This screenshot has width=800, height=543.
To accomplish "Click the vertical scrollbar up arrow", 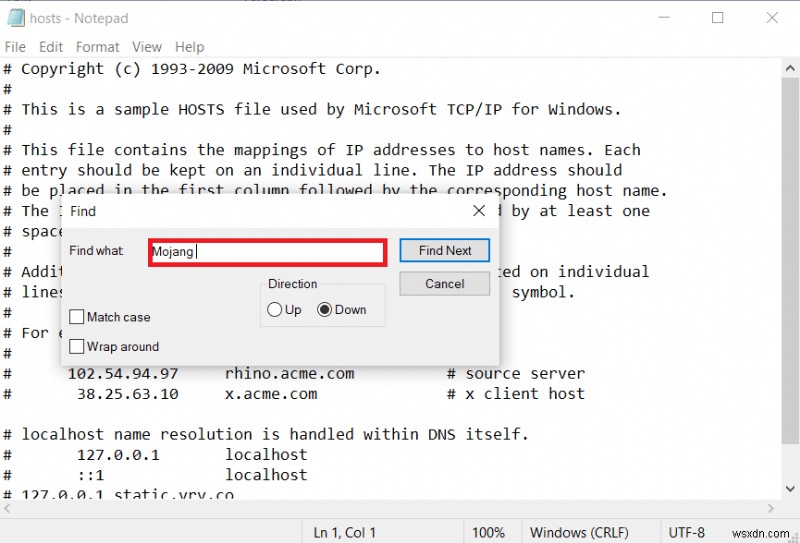I will (x=790, y=68).
